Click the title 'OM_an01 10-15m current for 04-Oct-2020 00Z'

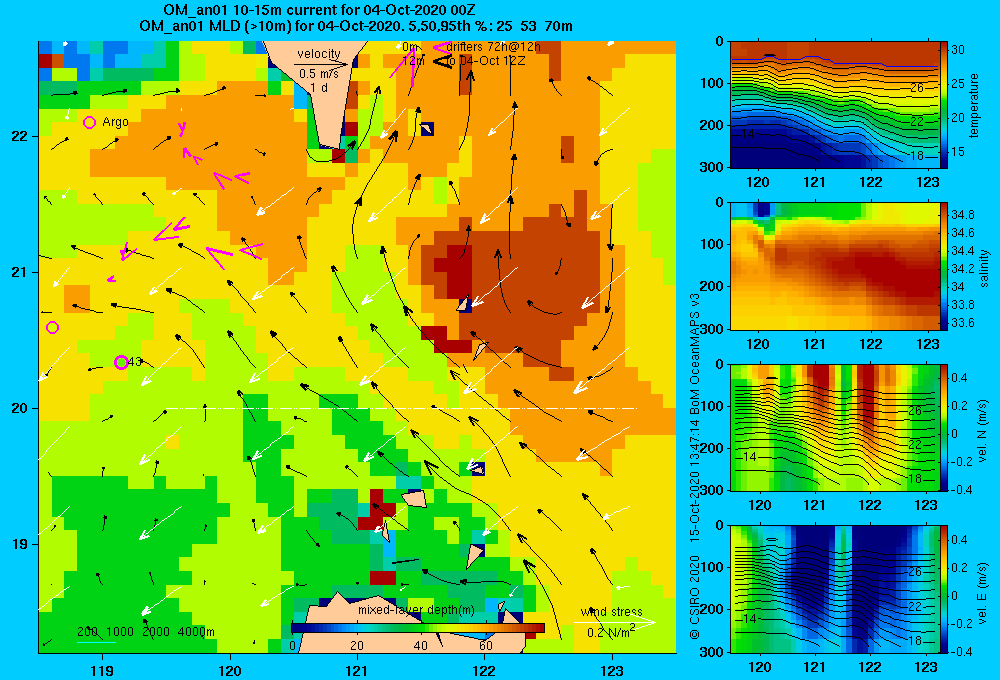pyautogui.click(x=319, y=10)
